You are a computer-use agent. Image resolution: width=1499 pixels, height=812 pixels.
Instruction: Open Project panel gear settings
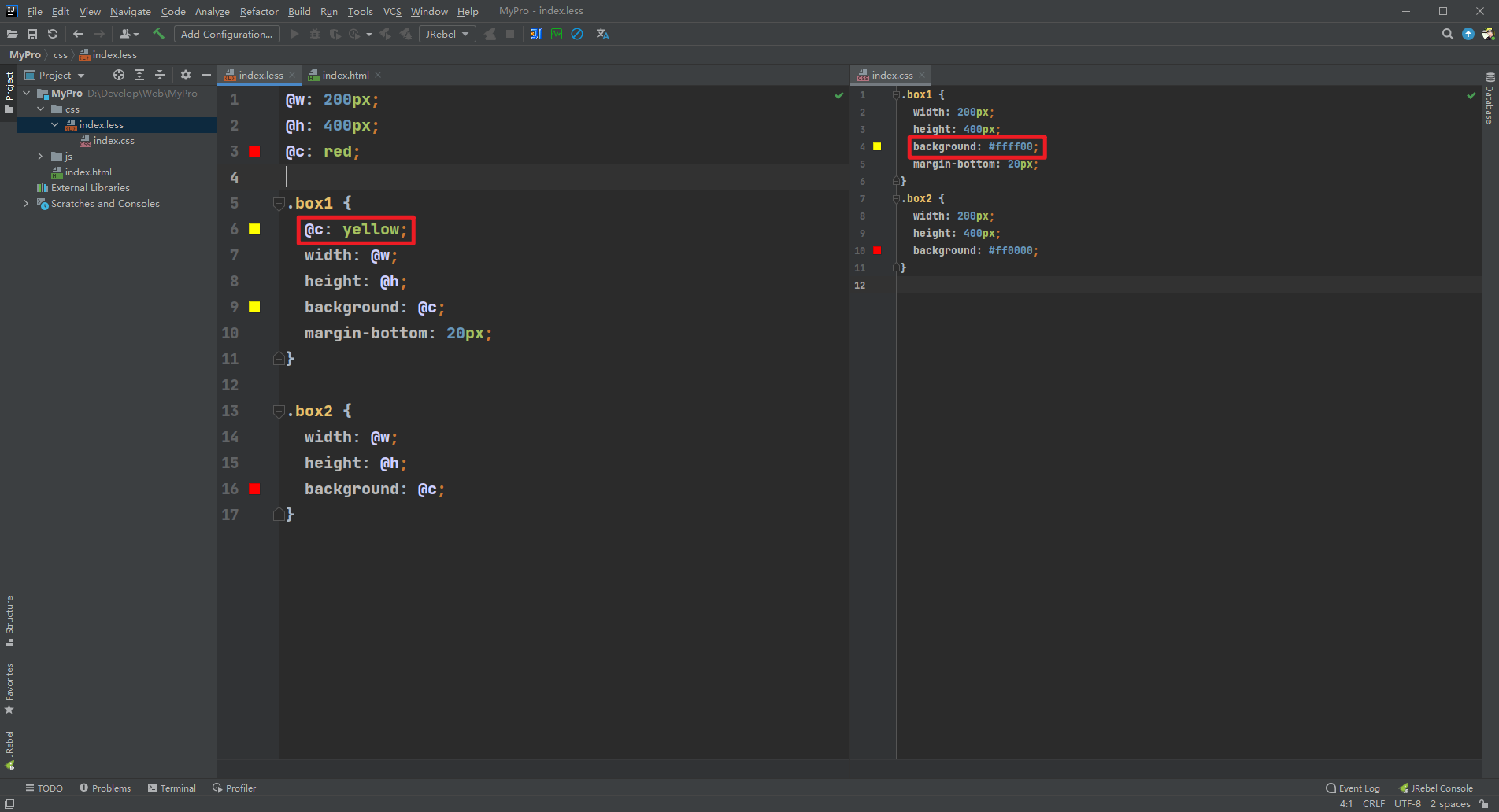(x=186, y=75)
